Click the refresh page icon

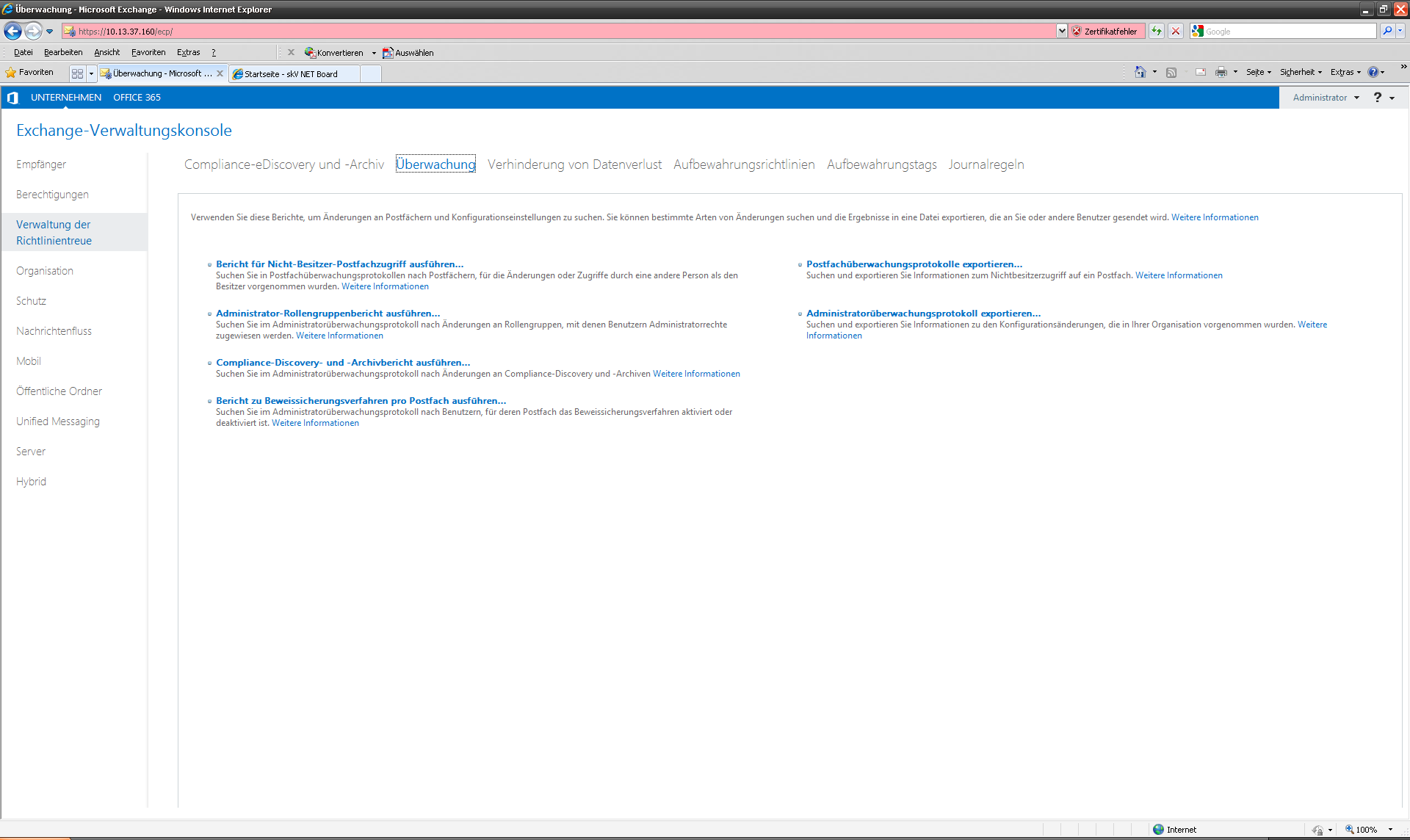coord(1157,31)
